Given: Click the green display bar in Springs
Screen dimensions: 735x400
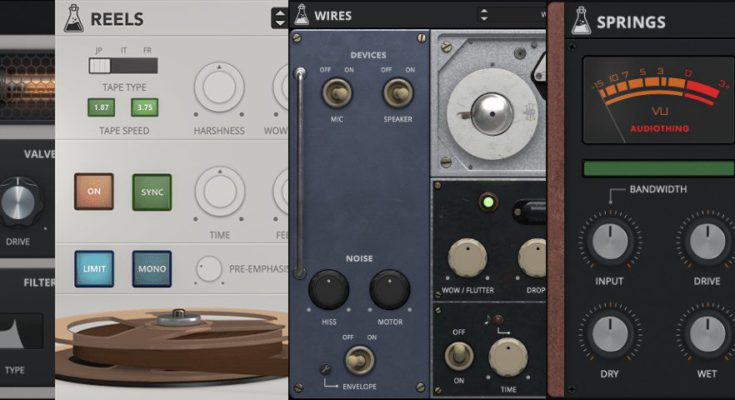Looking at the screenshot, I should coord(656,168).
